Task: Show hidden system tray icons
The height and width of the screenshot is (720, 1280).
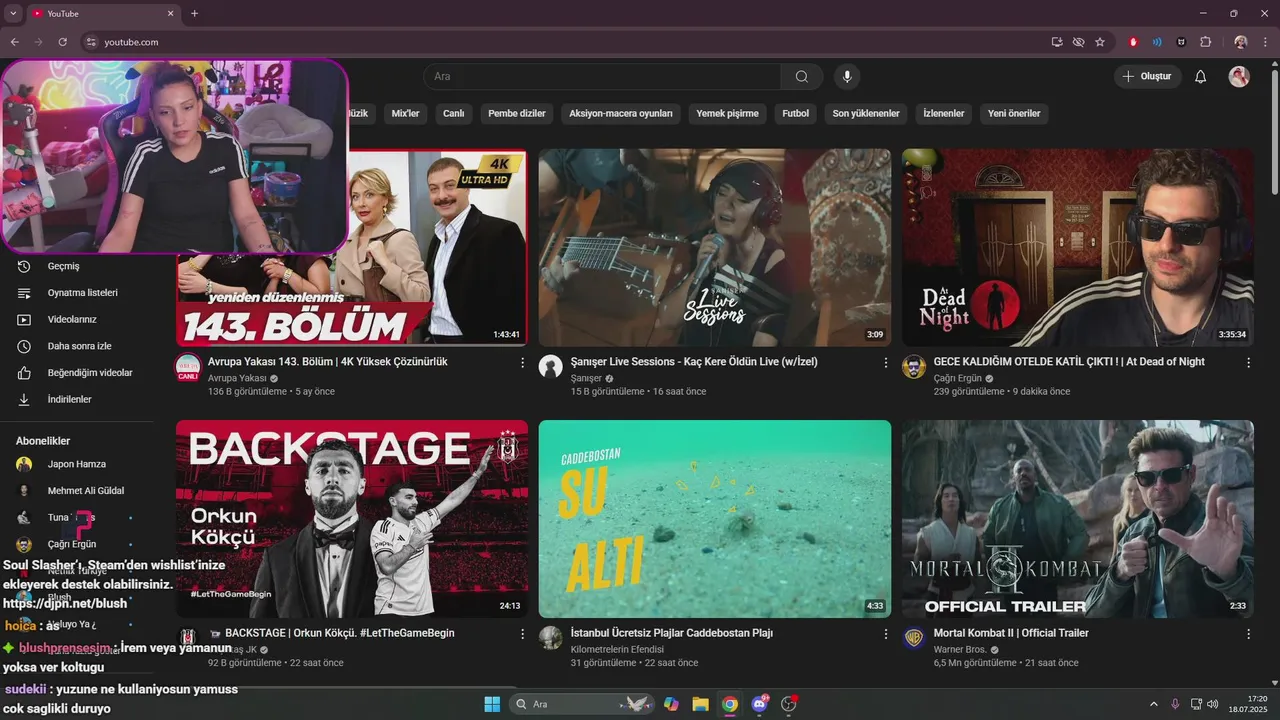Action: point(1155,704)
